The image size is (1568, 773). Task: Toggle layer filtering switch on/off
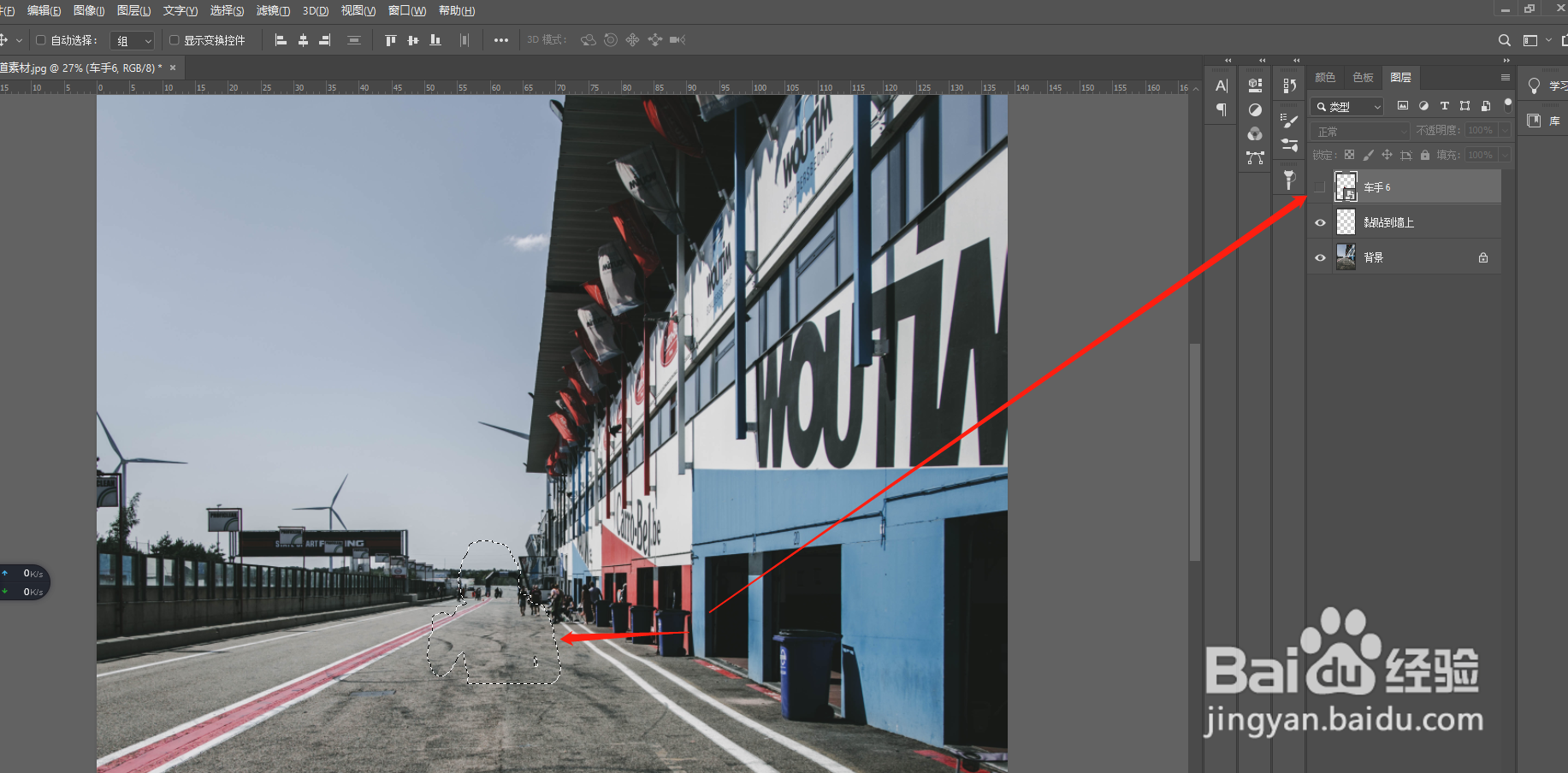[x=1508, y=105]
